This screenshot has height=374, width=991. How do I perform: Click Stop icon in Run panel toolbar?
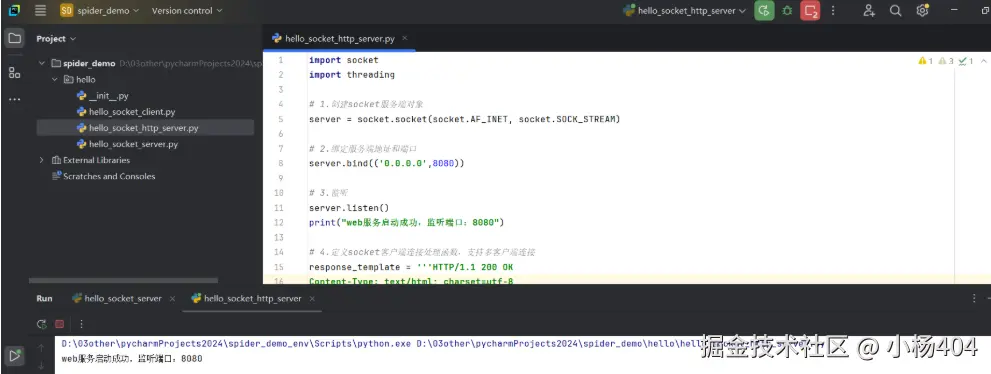tap(60, 324)
